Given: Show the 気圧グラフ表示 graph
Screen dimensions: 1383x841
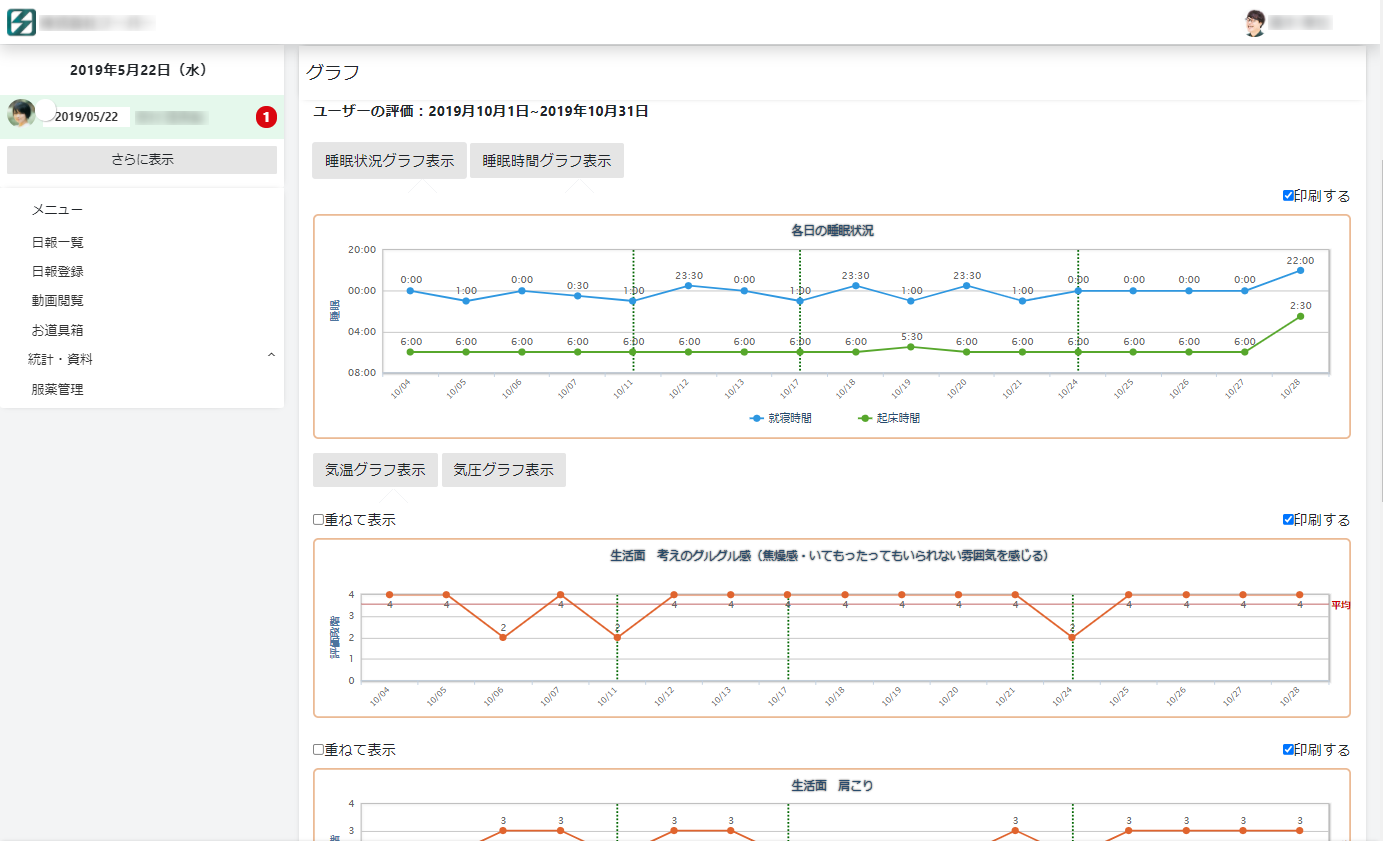Looking at the screenshot, I should 504,470.
